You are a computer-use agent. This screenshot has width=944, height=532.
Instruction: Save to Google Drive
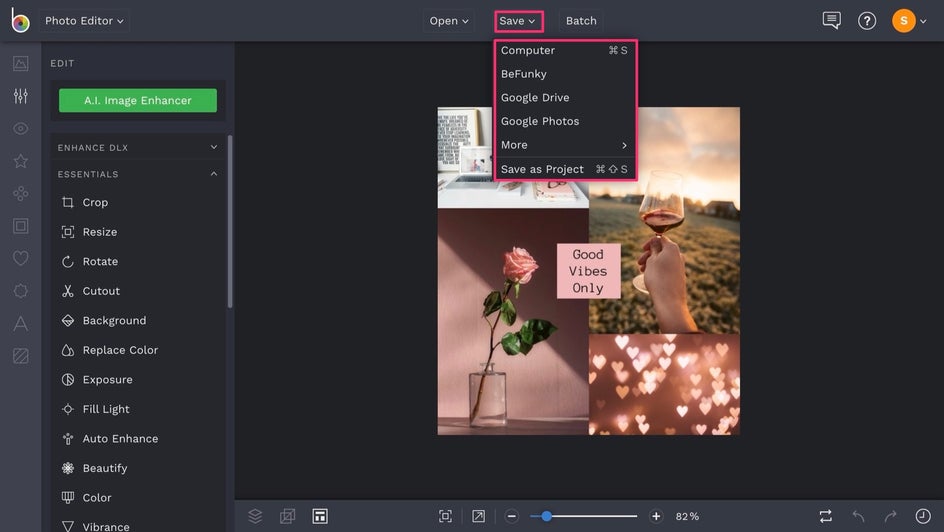[564, 97]
